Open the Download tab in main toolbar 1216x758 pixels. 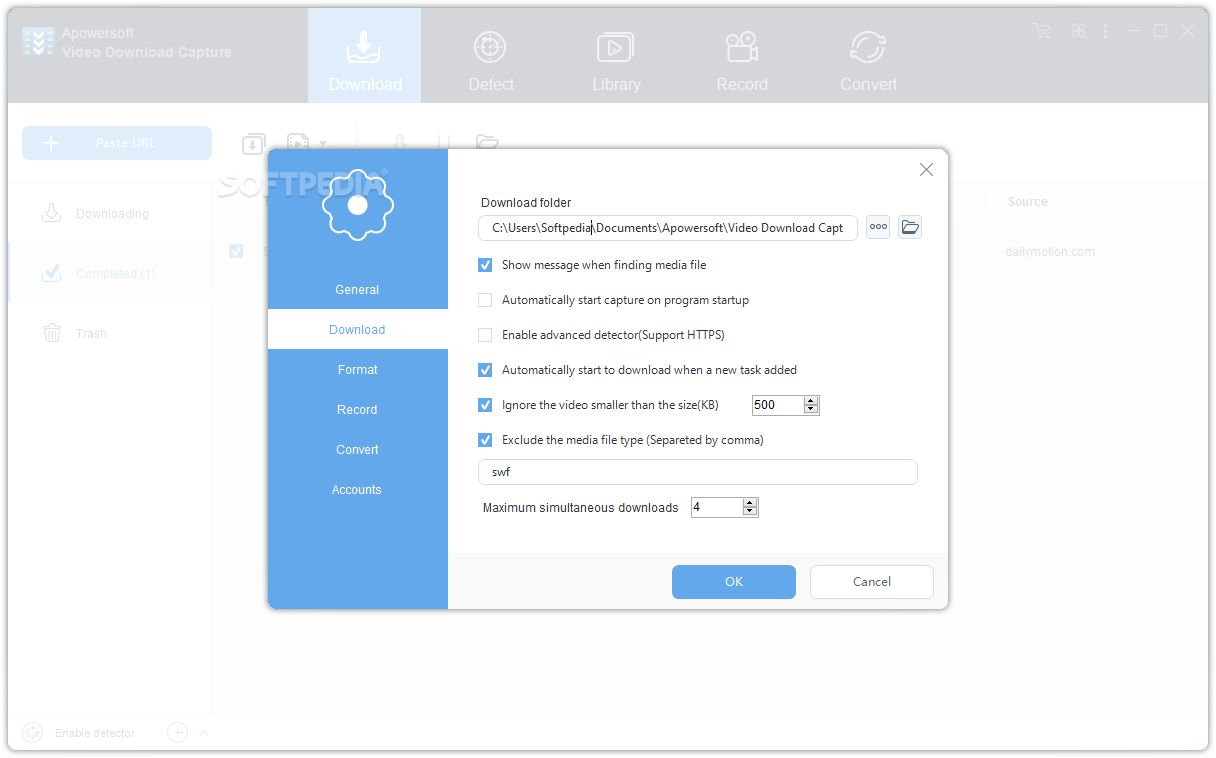pyautogui.click(x=364, y=56)
